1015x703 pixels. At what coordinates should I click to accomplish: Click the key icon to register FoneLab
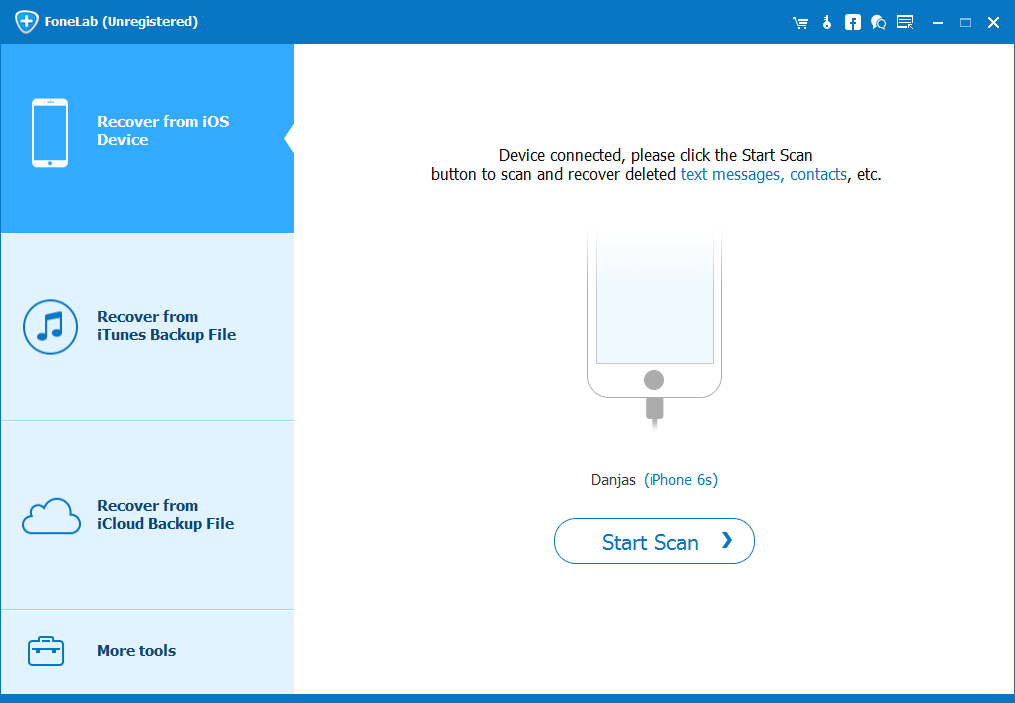(x=826, y=21)
